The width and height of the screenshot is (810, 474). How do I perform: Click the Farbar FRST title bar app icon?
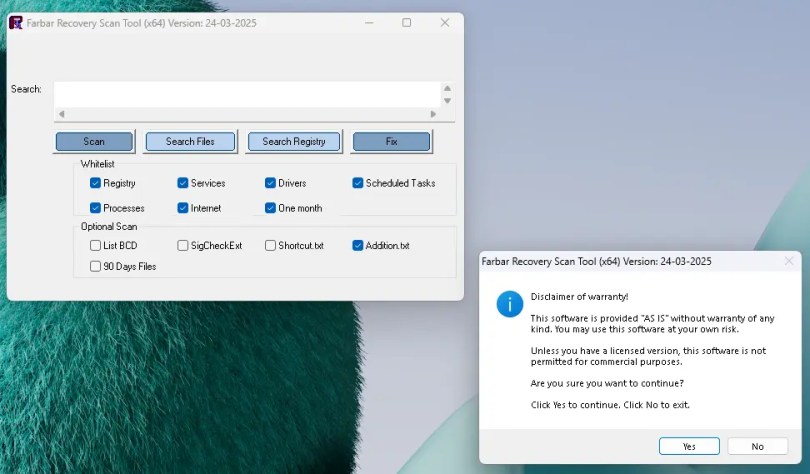tap(16, 23)
